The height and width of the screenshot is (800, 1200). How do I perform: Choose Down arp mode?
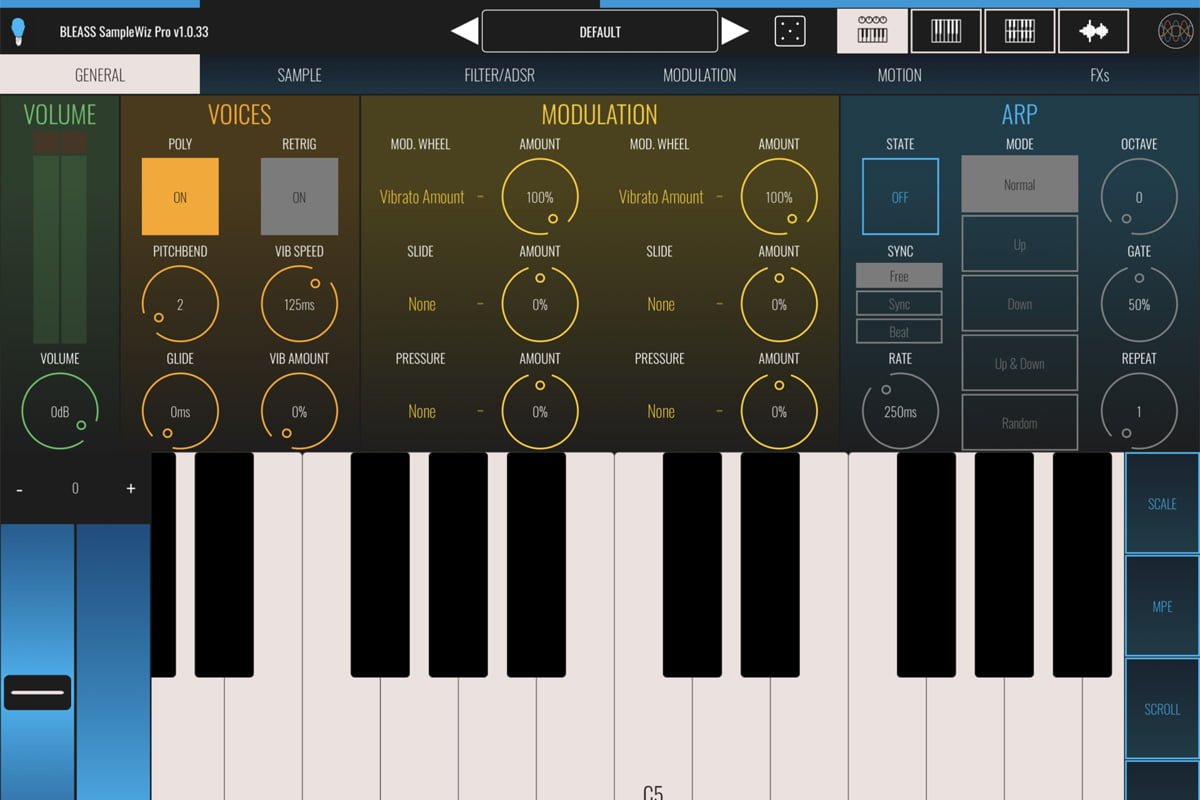click(x=1020, y=304)
